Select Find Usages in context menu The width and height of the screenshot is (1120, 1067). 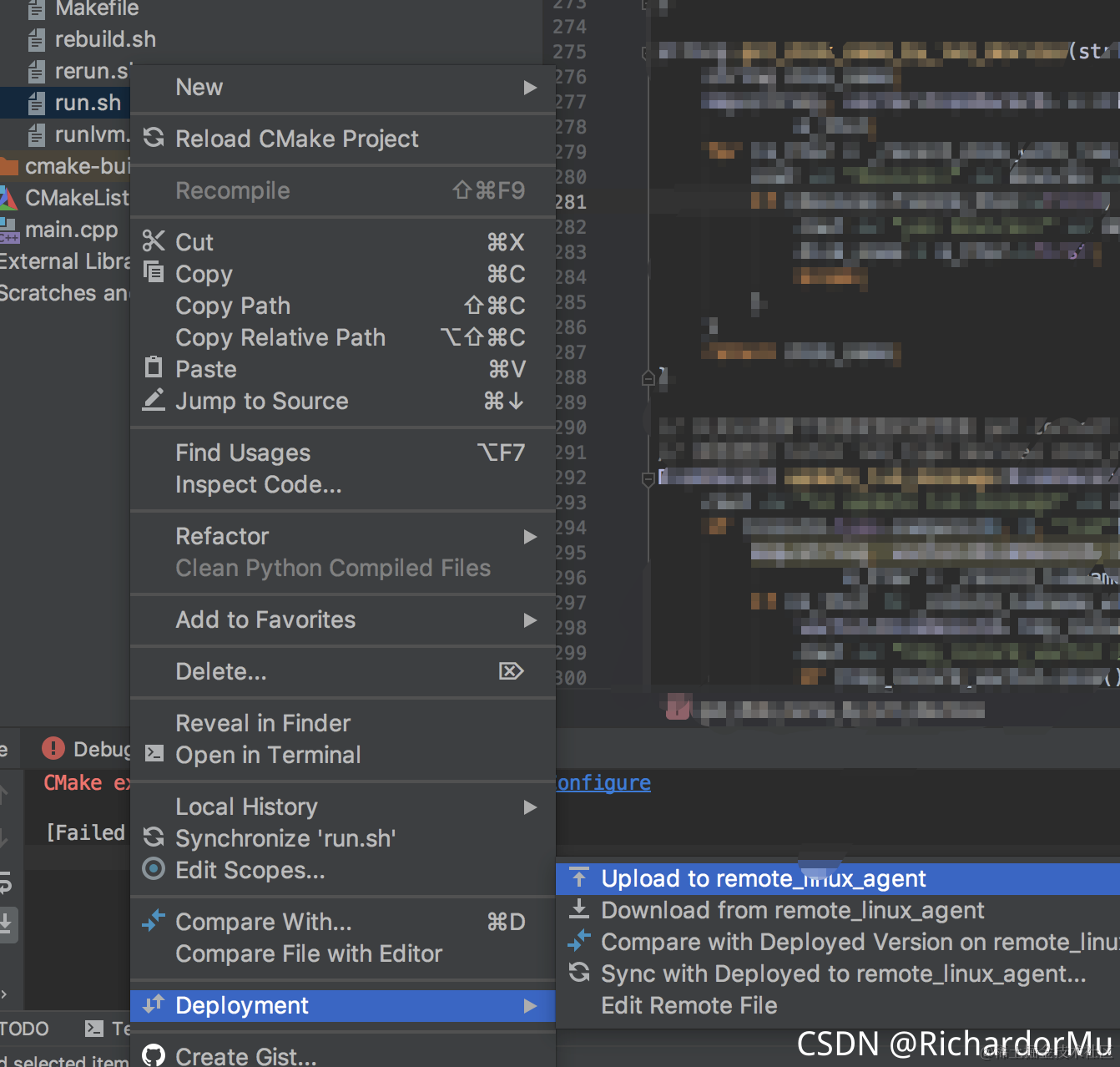343,453
